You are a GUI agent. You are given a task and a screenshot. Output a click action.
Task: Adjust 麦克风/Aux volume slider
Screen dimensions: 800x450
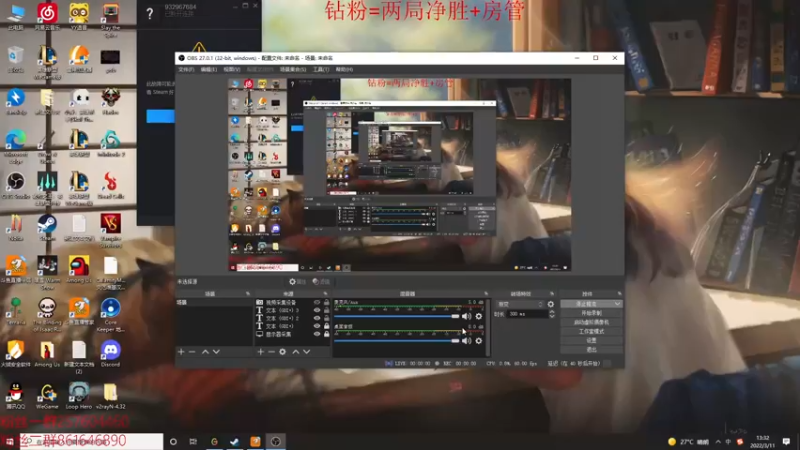[396, 316]
